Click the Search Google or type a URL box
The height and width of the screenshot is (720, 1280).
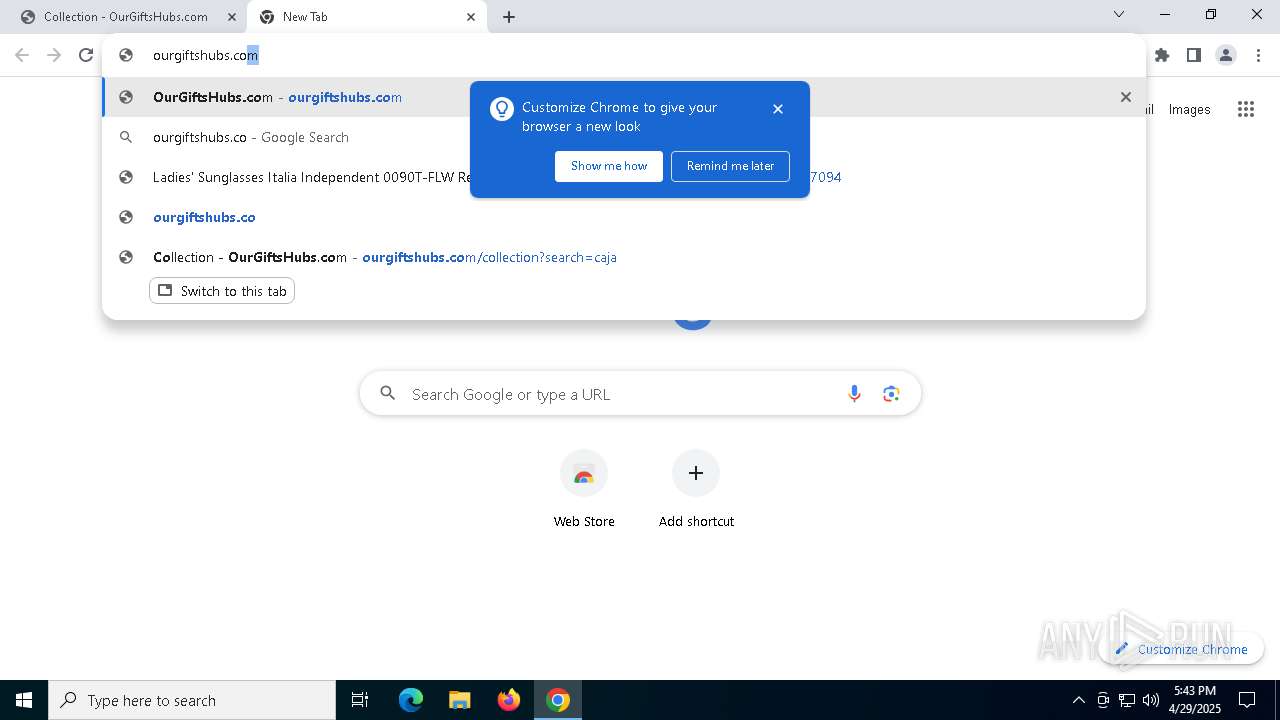[x=640, y=394]
